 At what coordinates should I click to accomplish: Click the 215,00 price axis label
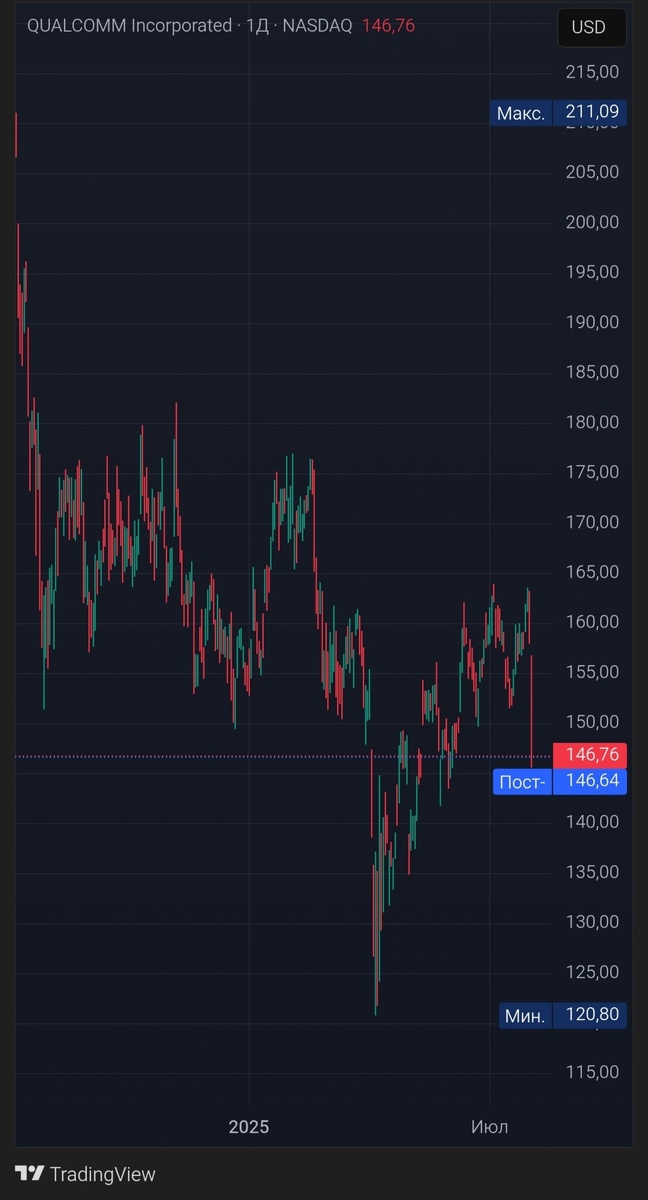pyautogui.click(x=592, y=72)
